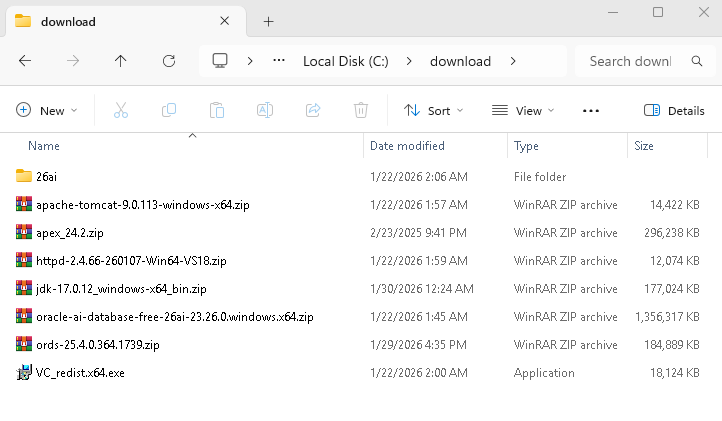The image size is (722, 421).
Task: Go up one folder level
Action: [x=121, y=61]
